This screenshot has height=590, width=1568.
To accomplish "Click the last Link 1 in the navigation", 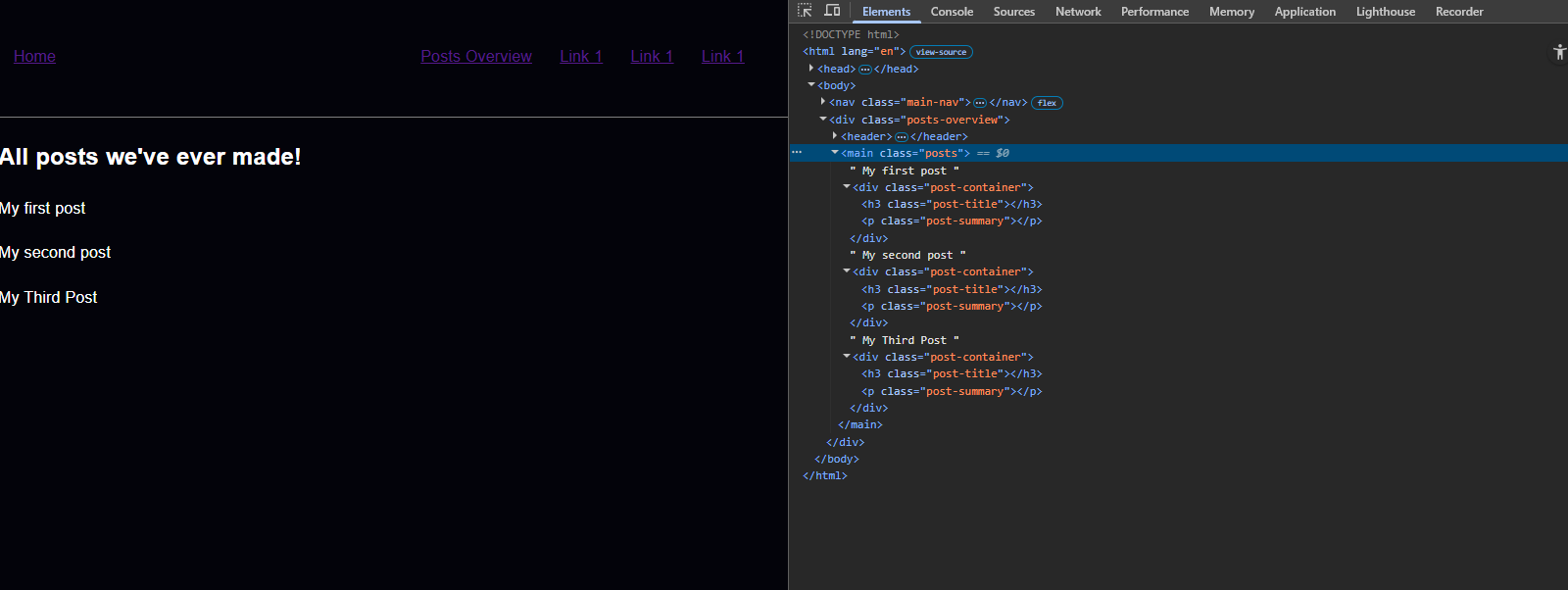I will click(x=723, y=57).
